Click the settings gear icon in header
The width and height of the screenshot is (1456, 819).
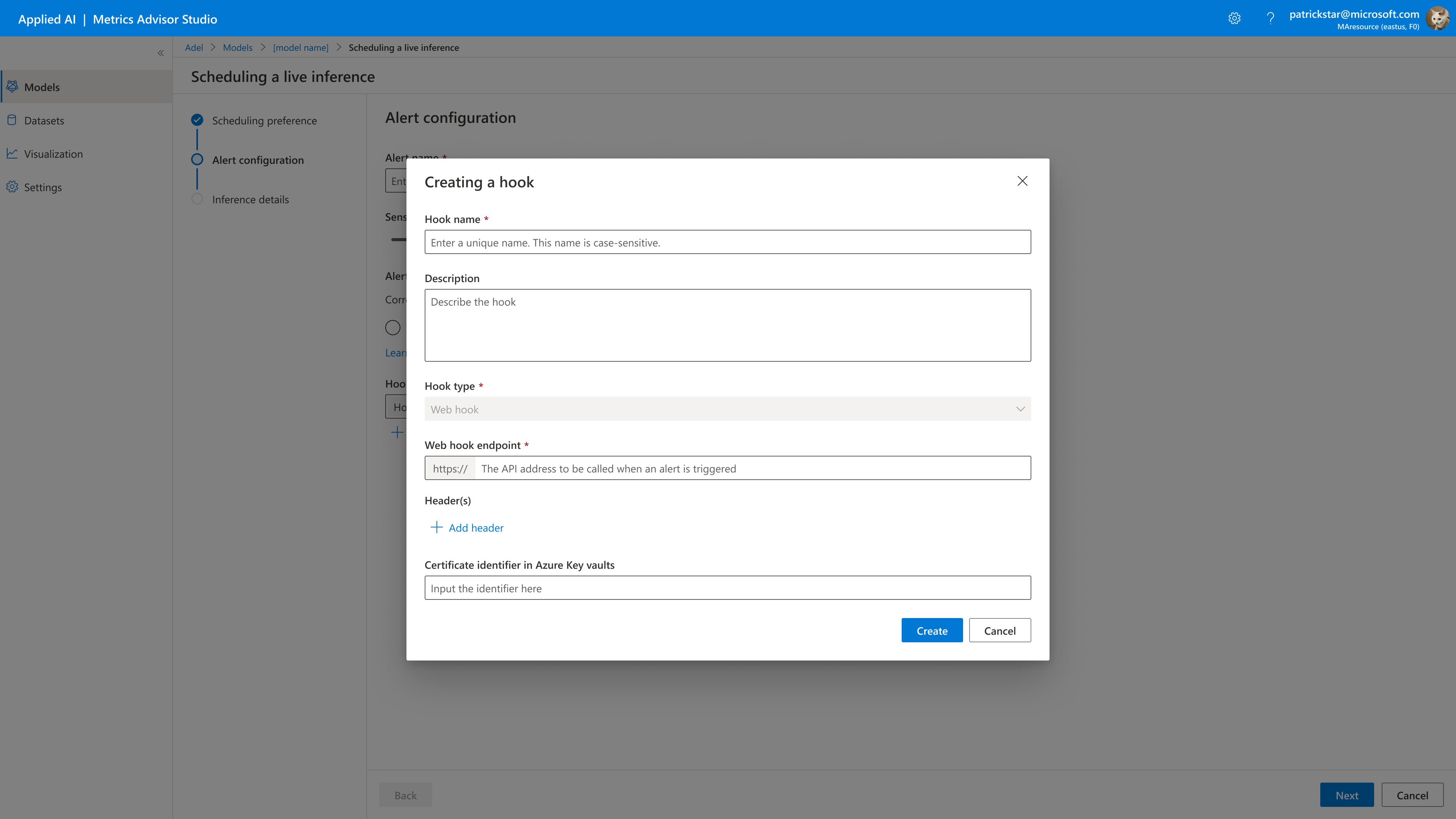1235,19
